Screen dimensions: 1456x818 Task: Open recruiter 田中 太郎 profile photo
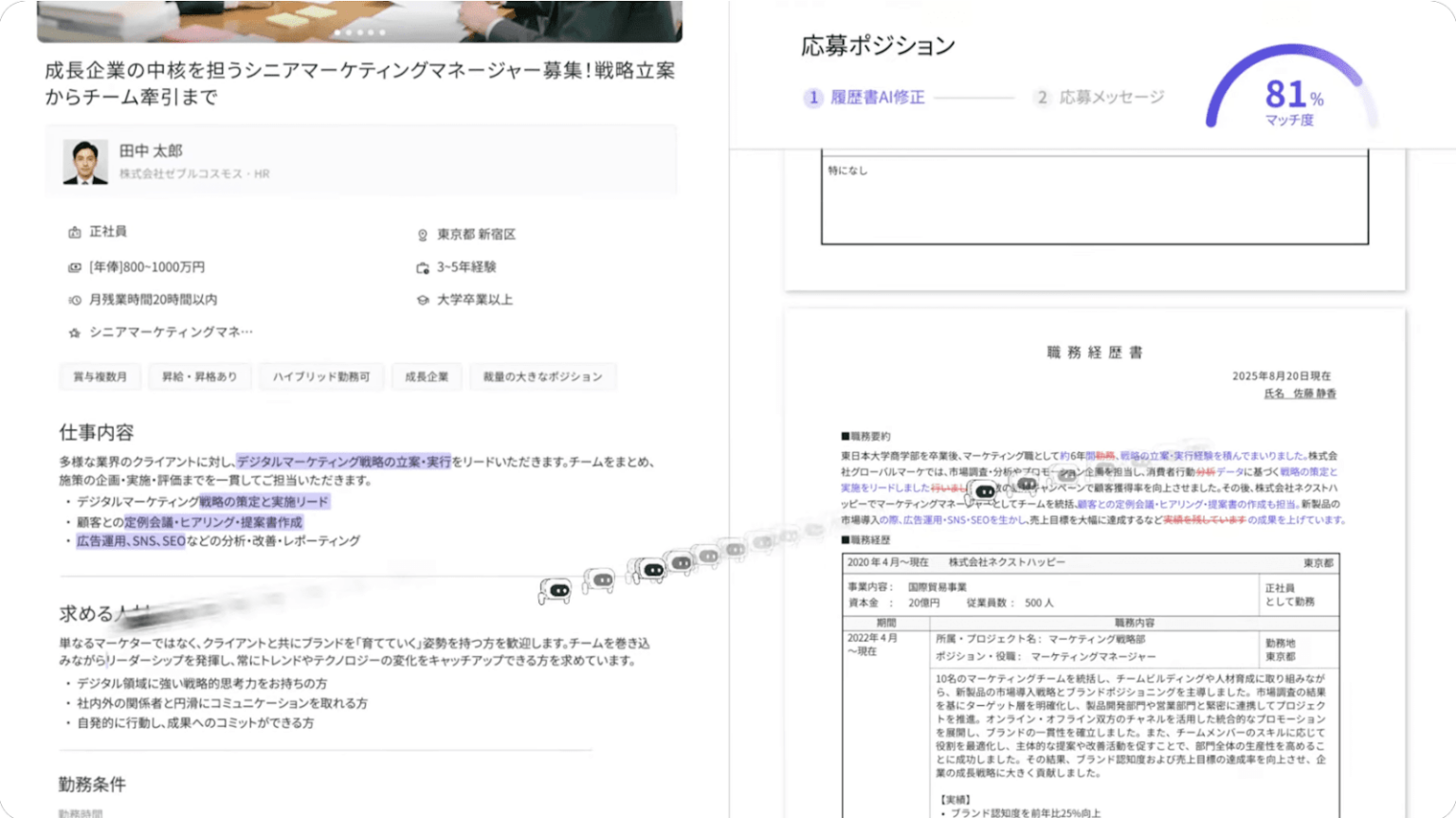pyautogui.click(x=85, y=162)
